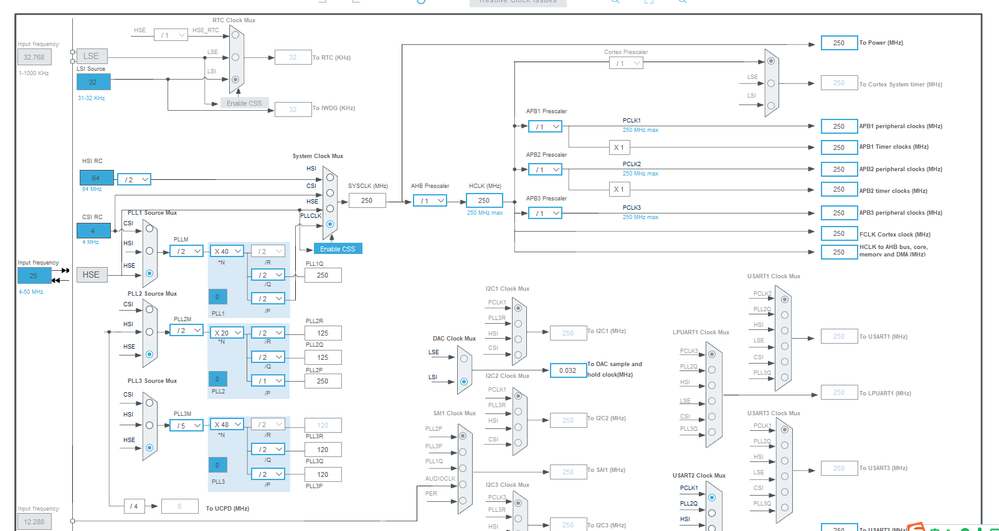The height and width of the screenshot is (531, 999).
Task: Click the To UCPD /4 divider box
Action: pos(134,506)
